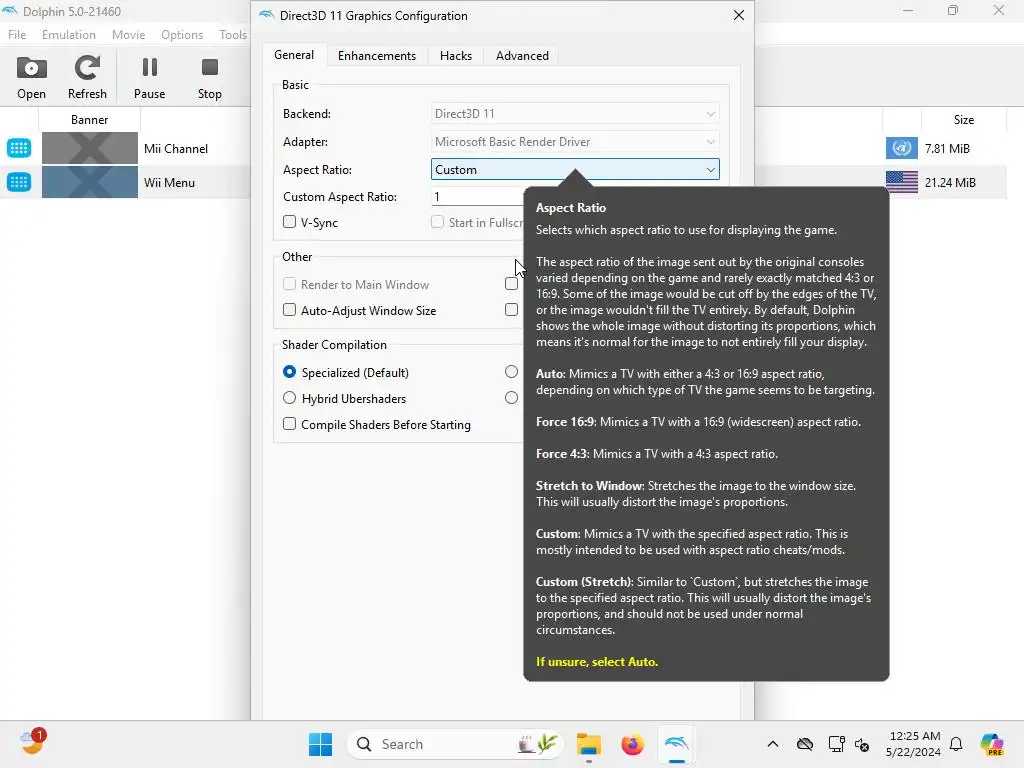The width and height of the screenshot is (1024, 768).
Task: Click the Dolphin logo in the dialog title bar
Action: pos(266,15)
